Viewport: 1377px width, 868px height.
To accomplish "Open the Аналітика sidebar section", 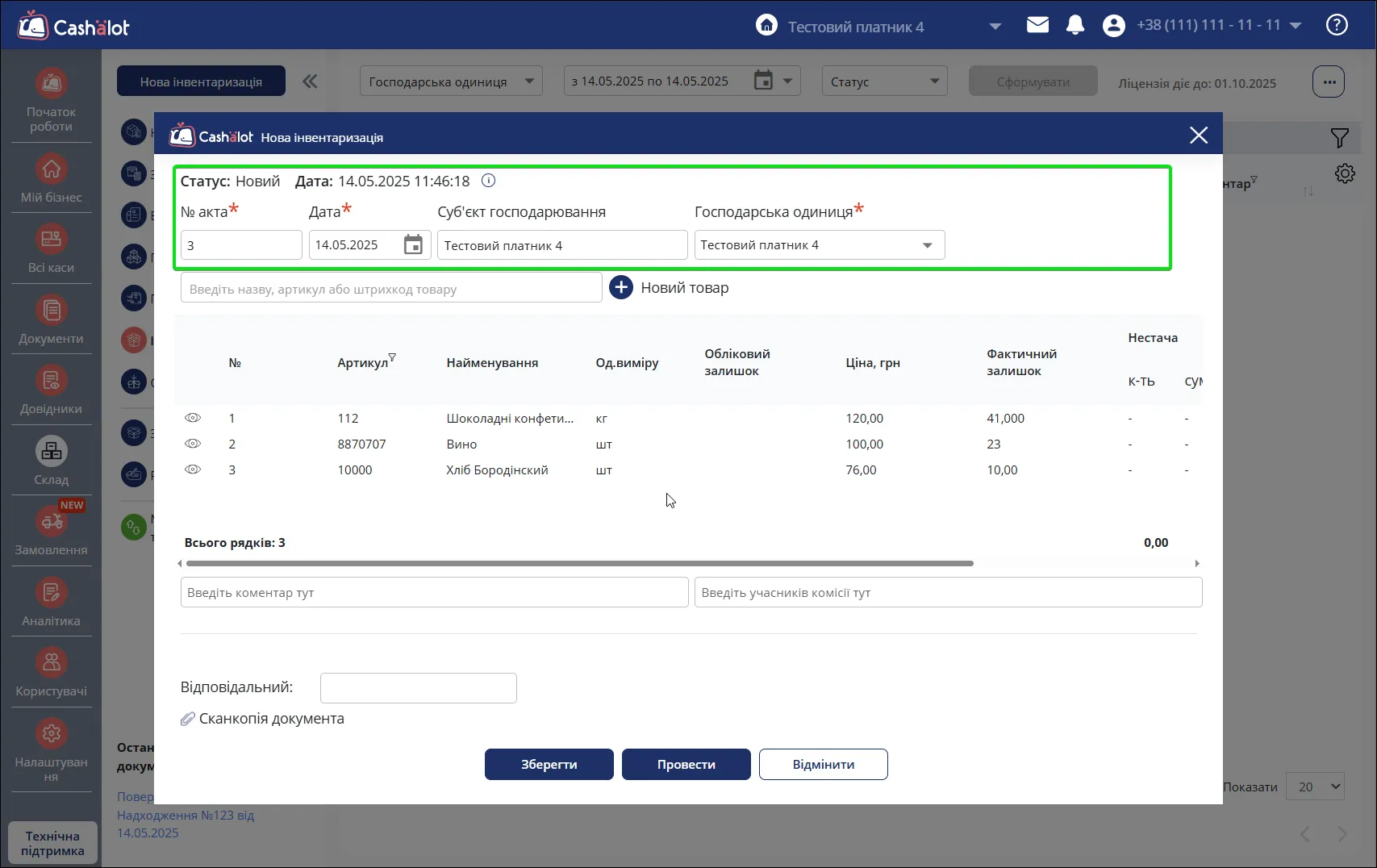I will point(52,603).
